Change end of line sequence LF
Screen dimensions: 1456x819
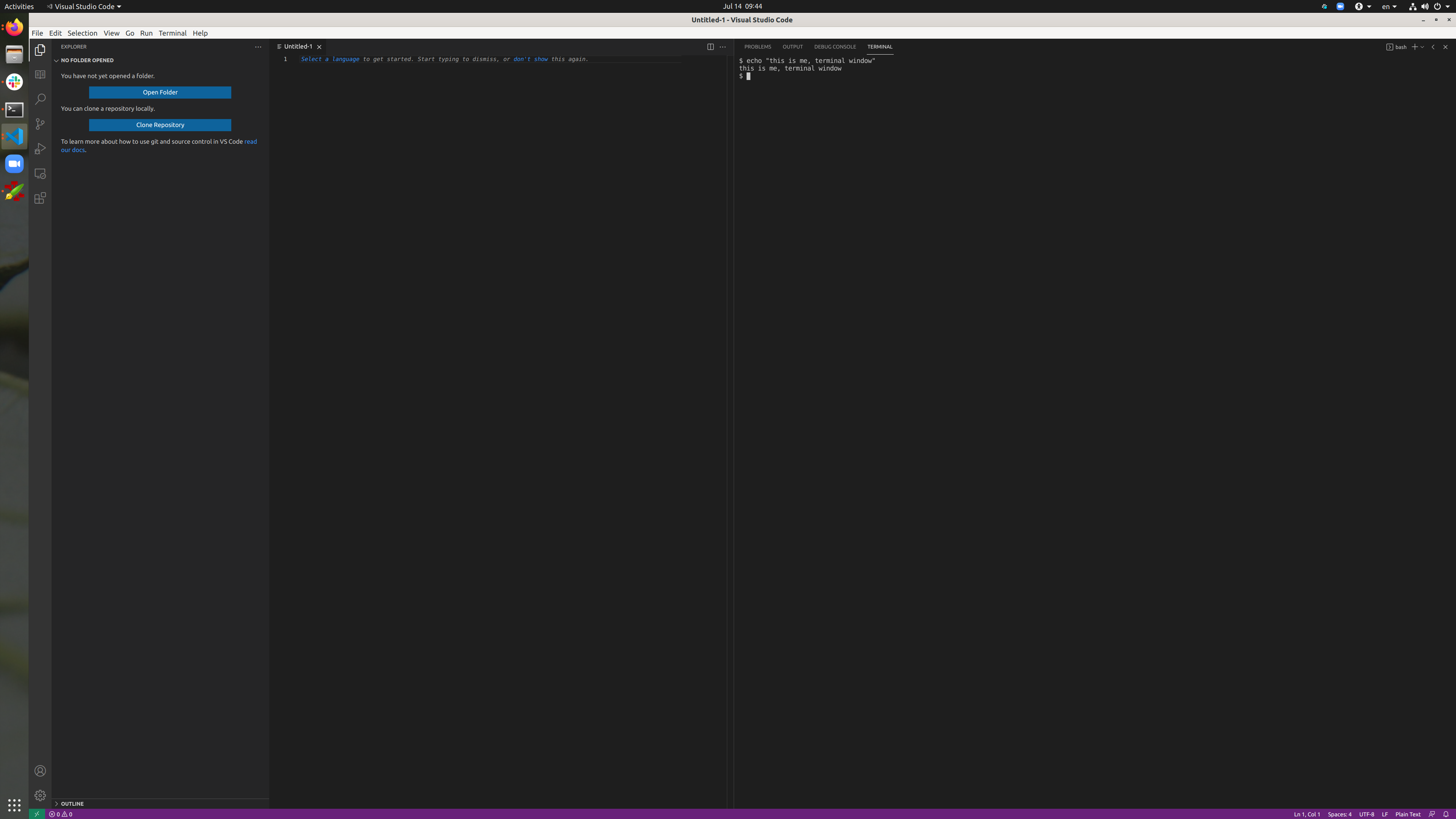tap(1385, 814)
